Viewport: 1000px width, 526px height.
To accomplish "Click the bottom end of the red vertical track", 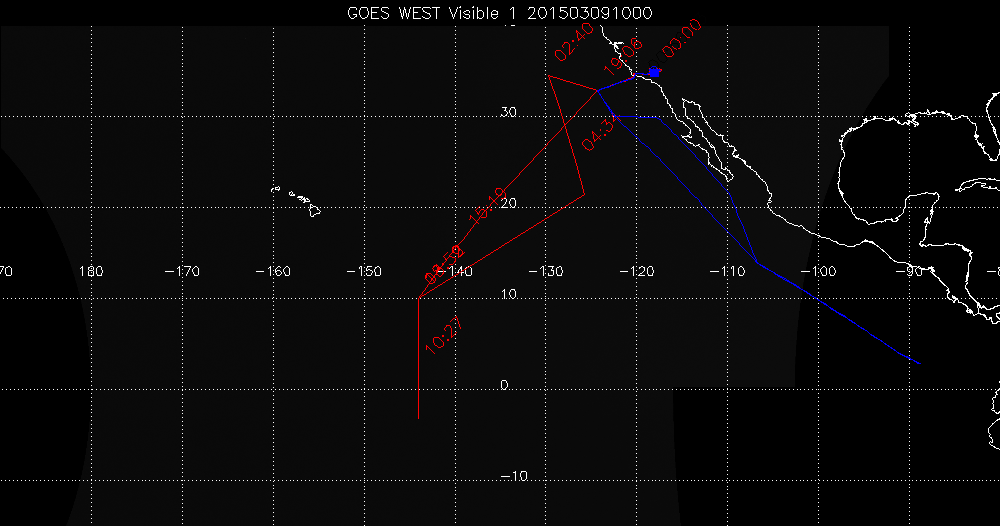I will pos(418,418).
